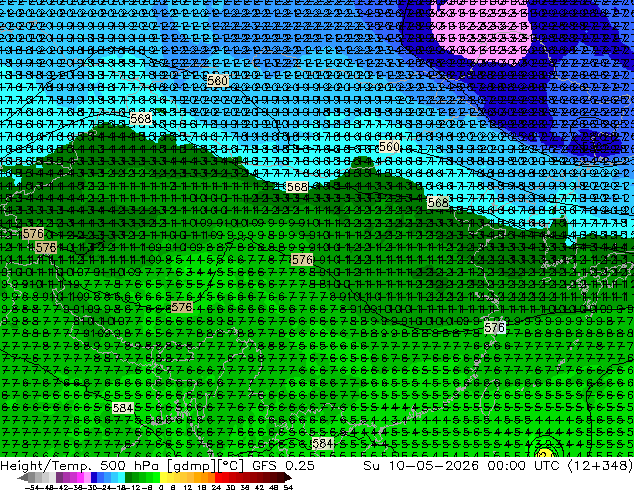This screenshot has width=634, height=490.
Task: Click the rightmost '568' contour label
Action: [x=438, y=203]
